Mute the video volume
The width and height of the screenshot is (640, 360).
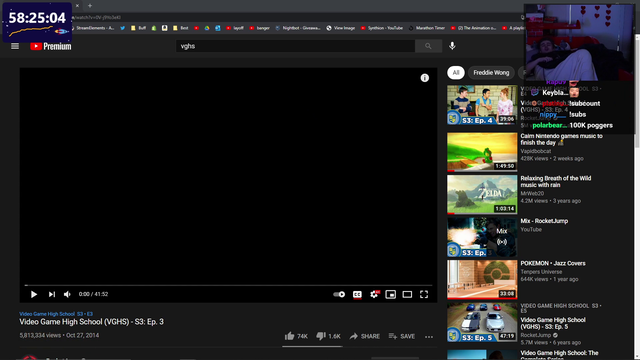[x=67, y=294]
